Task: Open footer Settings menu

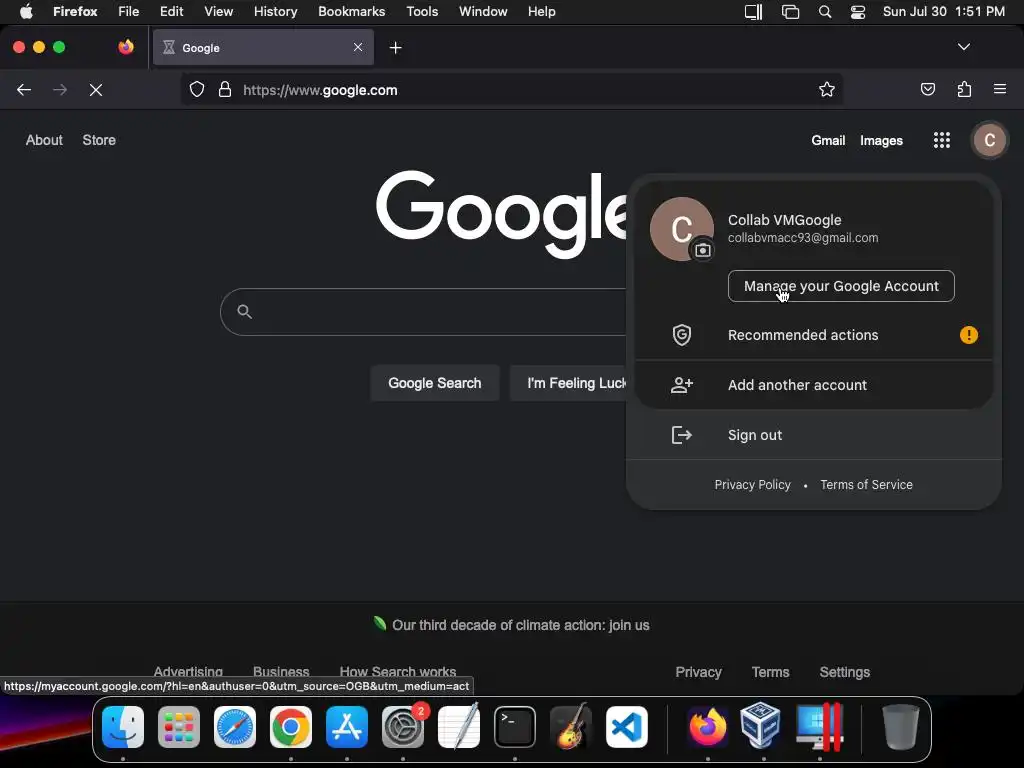Action: point(844,672)
